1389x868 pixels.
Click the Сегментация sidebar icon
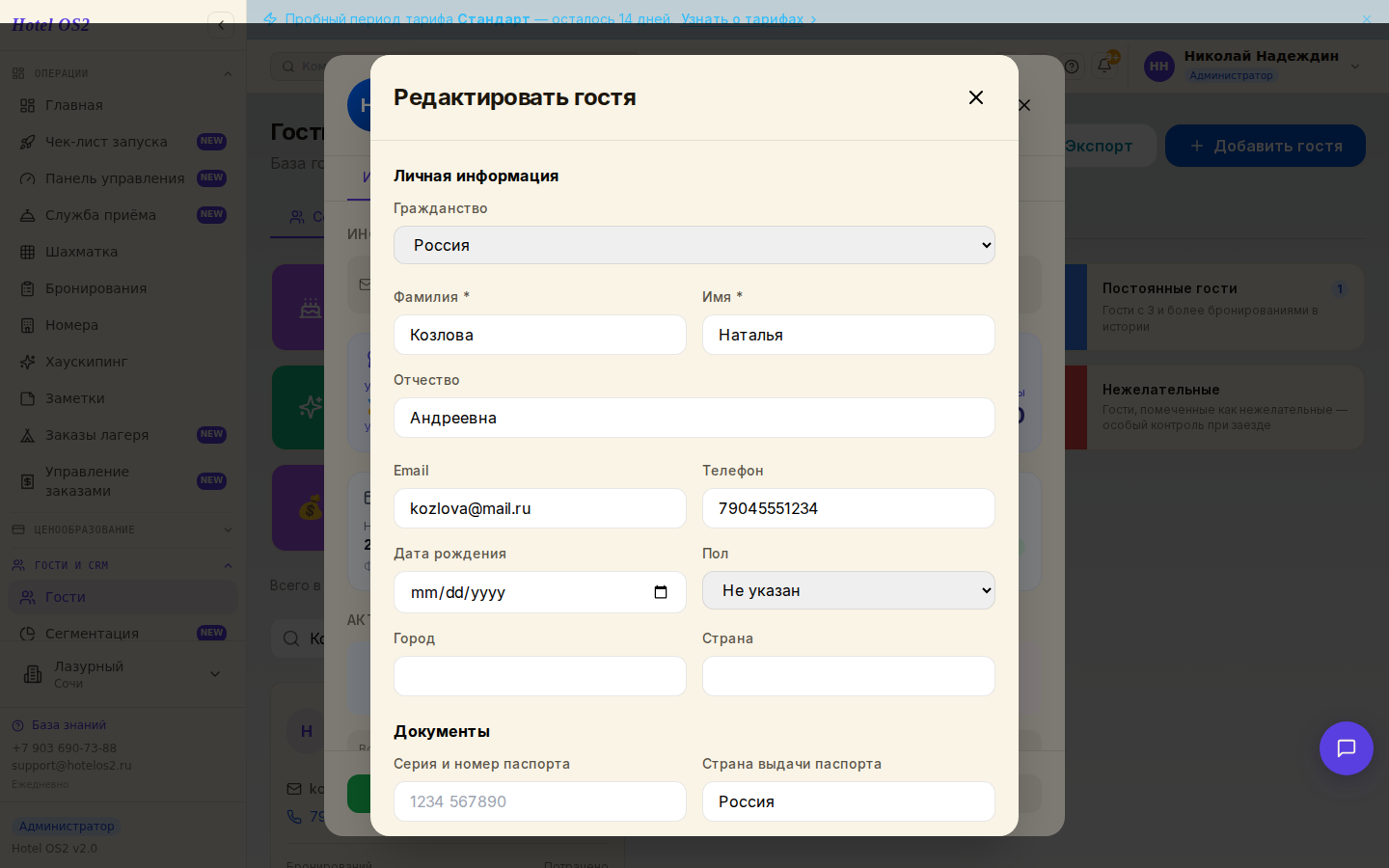(x=28, y=634)
